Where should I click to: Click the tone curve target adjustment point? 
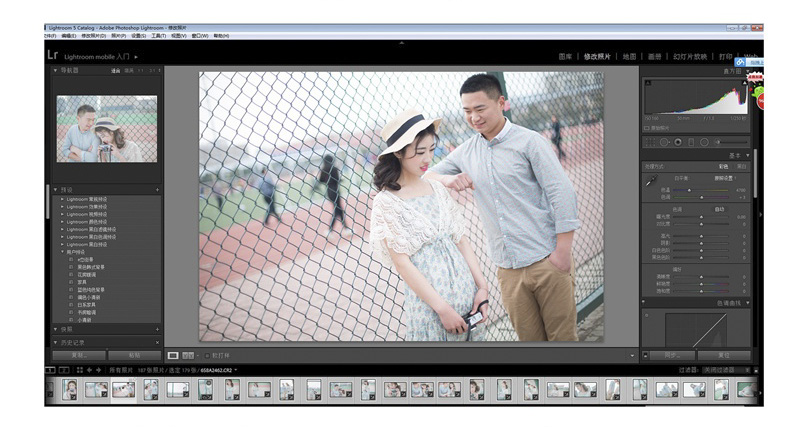pos(647,315)
